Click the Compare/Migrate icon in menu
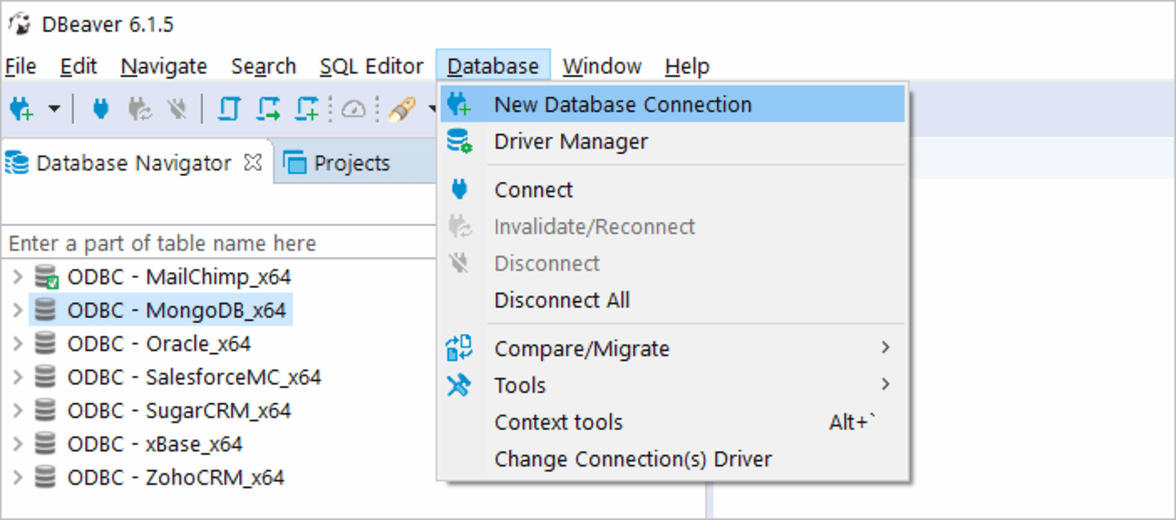The height and width of the screenshot is (520, 1176). pos(459,348)
